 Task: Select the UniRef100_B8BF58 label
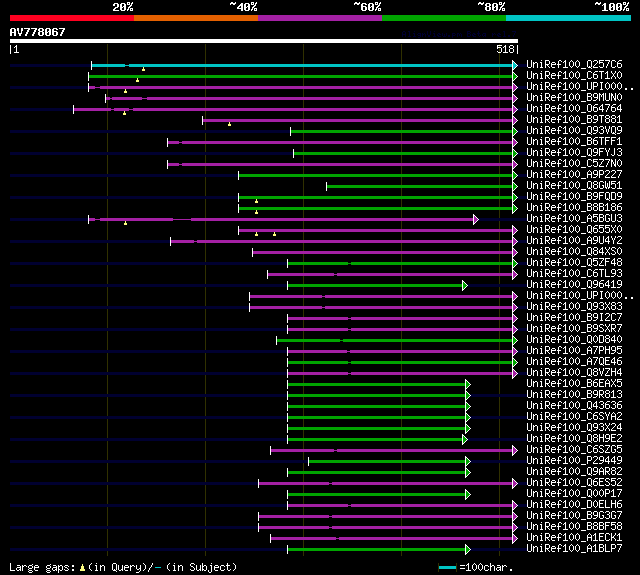pos(574,527)
